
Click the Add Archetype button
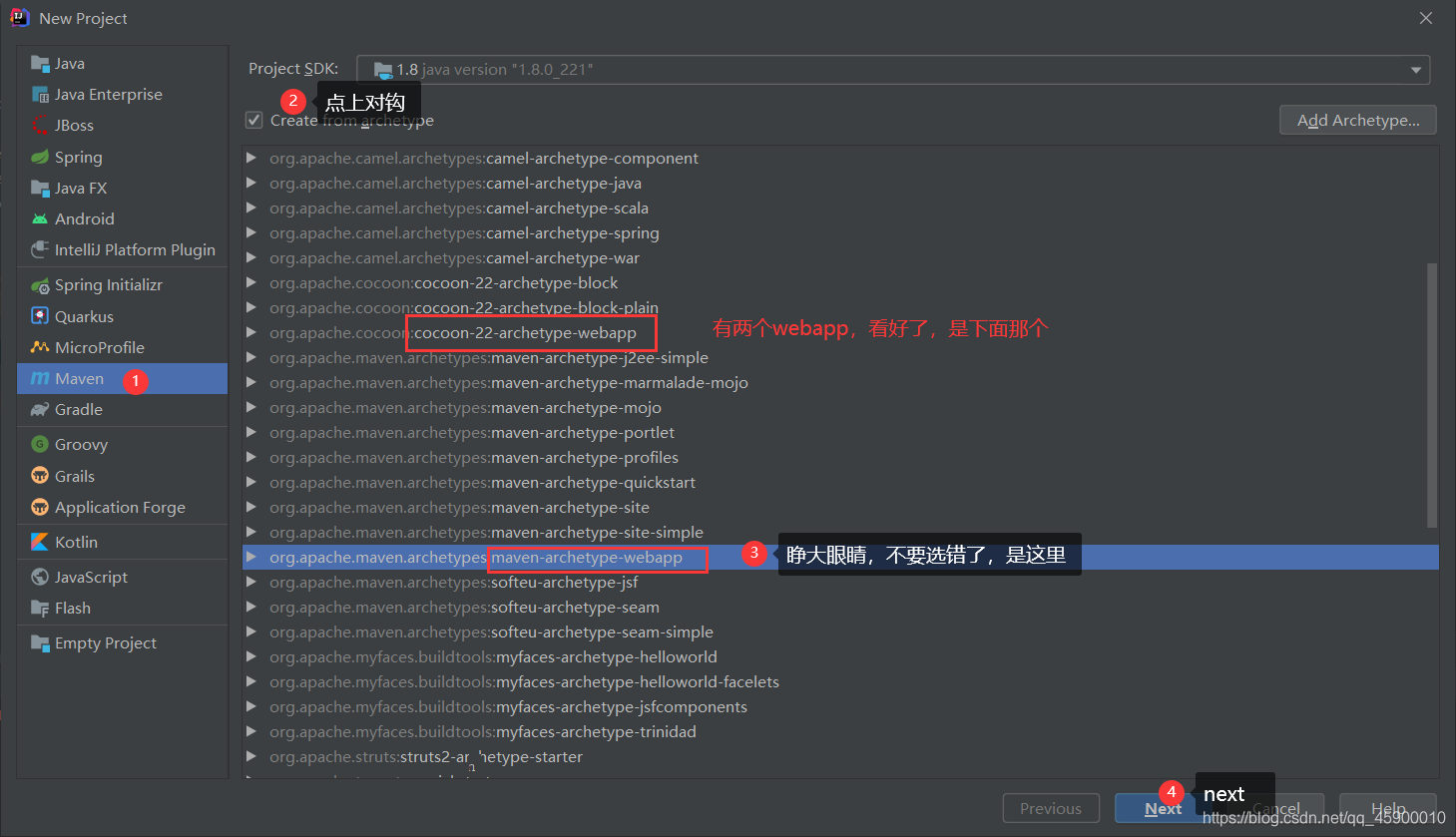[x=1358, y=120]
